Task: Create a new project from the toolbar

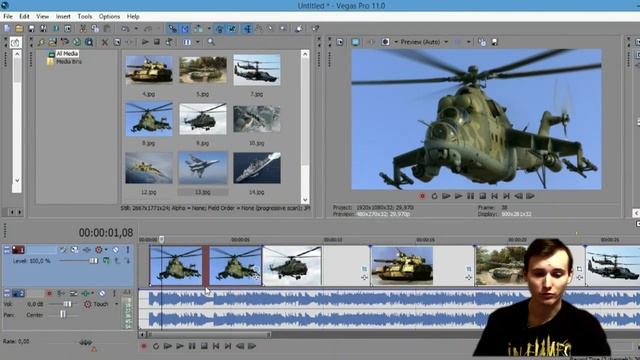Action: click(x=7, y=28)
